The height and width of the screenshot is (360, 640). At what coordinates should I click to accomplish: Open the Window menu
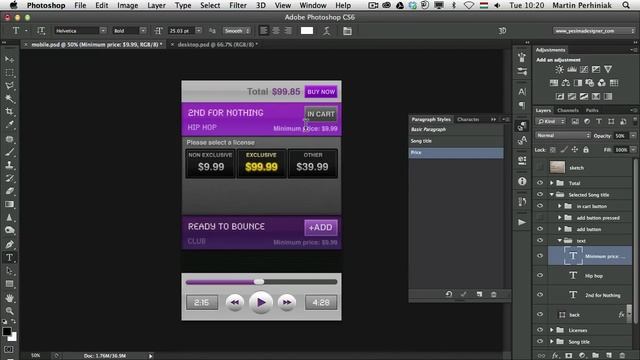pyautogui.click(x=313, y=5)
